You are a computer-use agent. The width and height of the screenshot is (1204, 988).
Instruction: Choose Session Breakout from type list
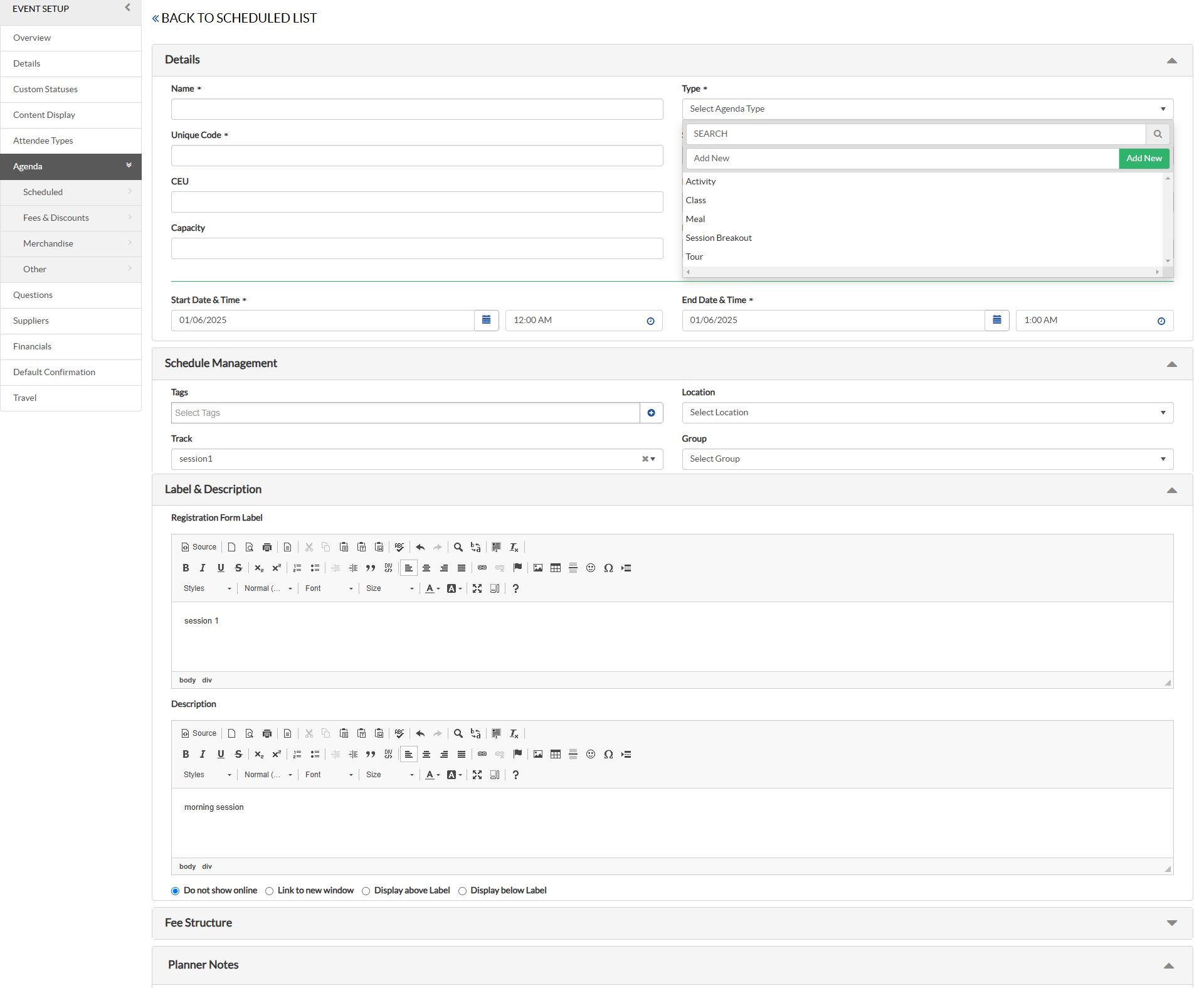(x=719, y=238)
